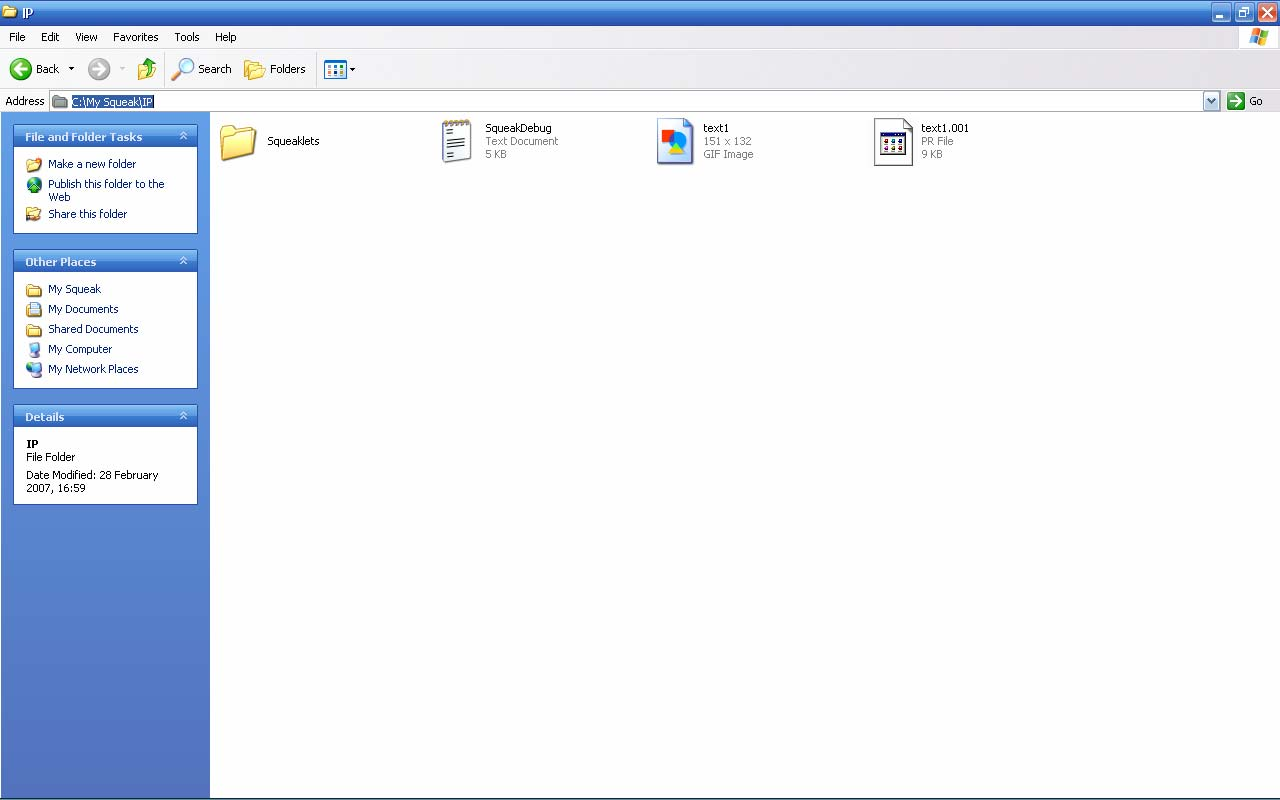Open the Favorites menu
Screen dimensions: 1280x800
[135, 37]
